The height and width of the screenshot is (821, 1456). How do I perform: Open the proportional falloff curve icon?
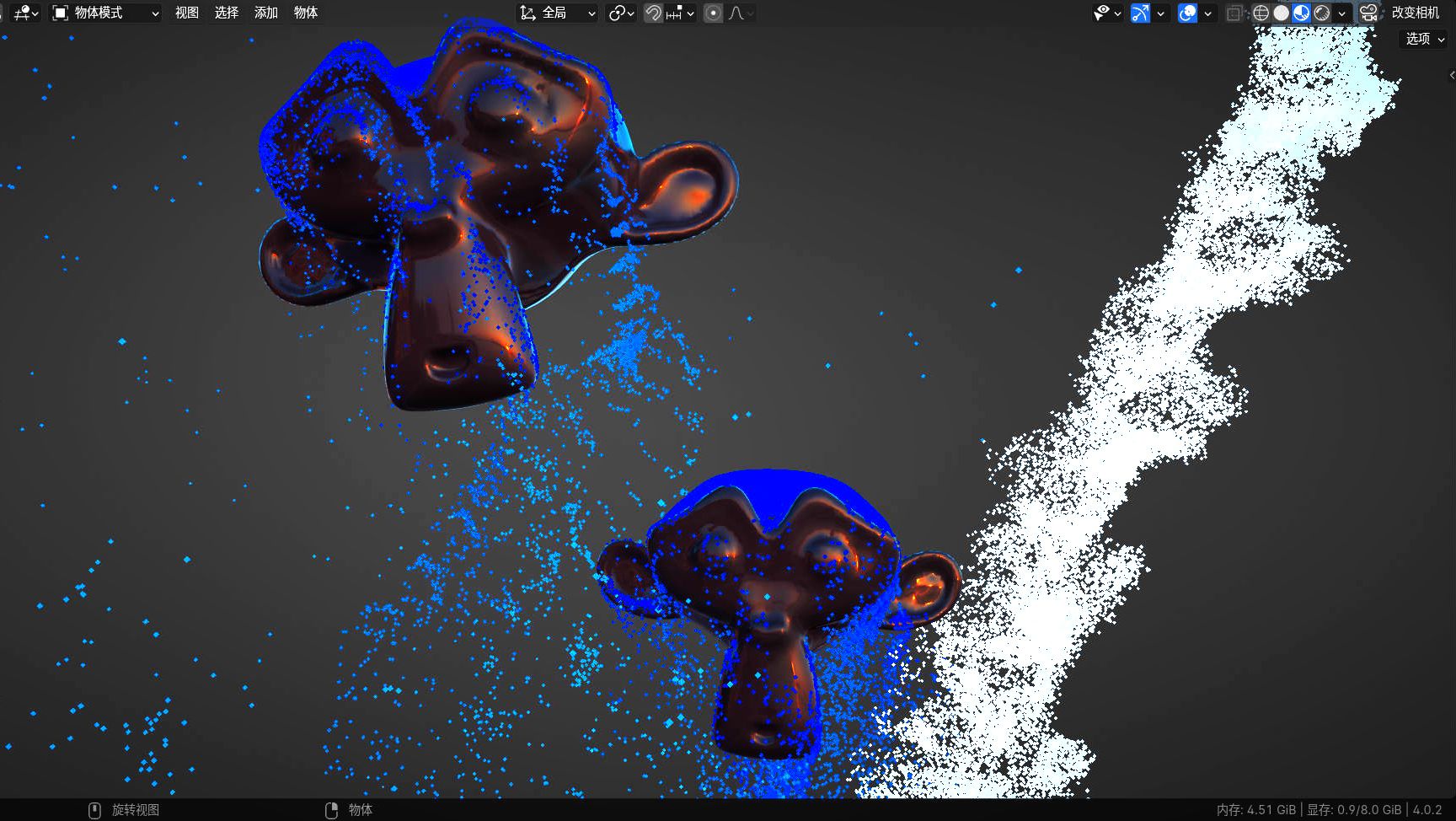pos(736,13)
